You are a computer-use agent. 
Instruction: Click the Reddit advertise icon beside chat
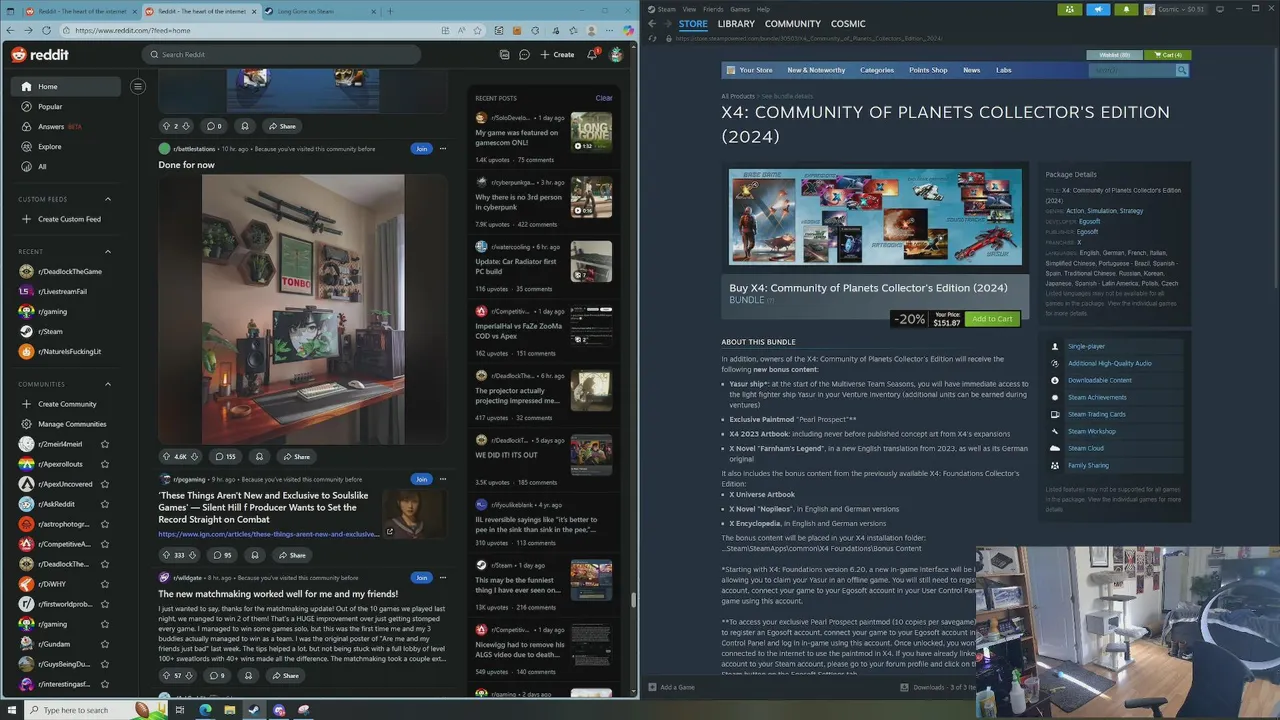pos(504,55)
